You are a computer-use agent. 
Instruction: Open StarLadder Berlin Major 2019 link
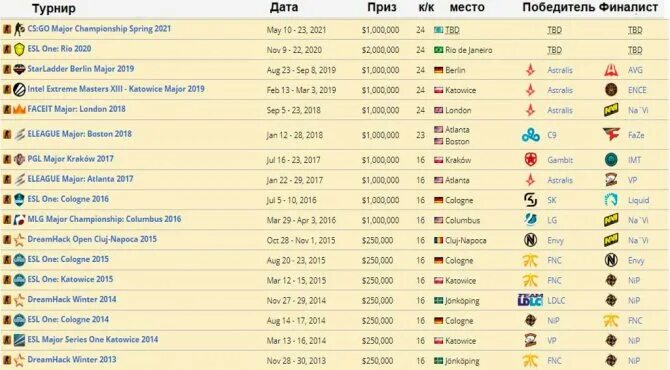tap(81, 69)
